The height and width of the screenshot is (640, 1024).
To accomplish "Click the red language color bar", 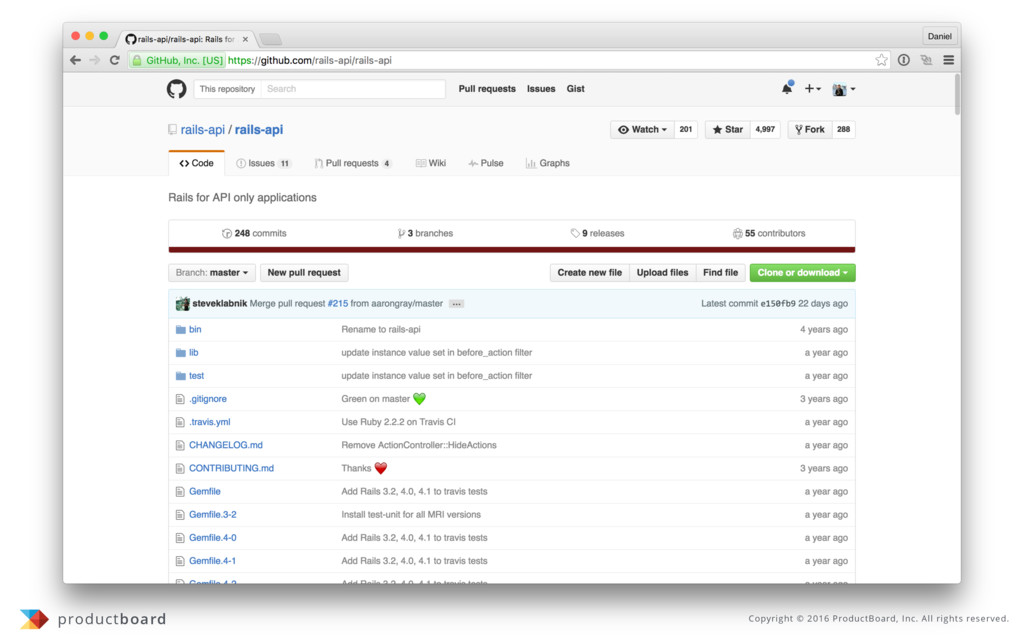I will [511, 249].
